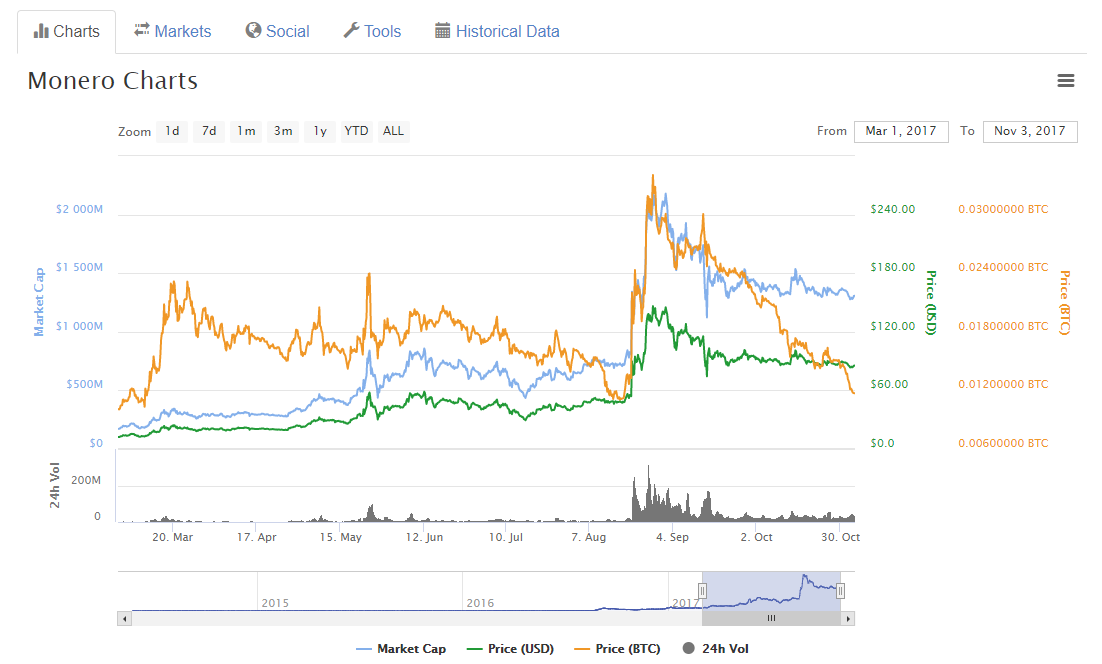Click the To date field Nov 3, 2017
This screenshot has width=1102, height=664.
coord(1030,131)
